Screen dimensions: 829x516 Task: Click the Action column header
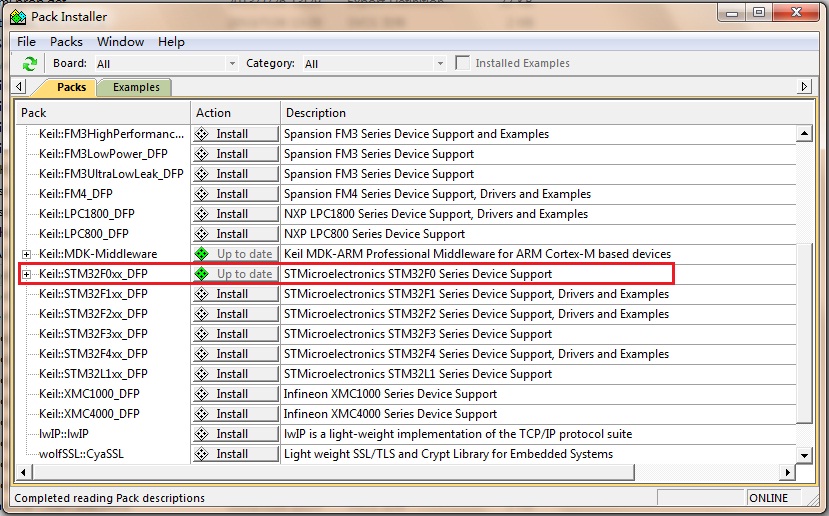coord(235,113)
